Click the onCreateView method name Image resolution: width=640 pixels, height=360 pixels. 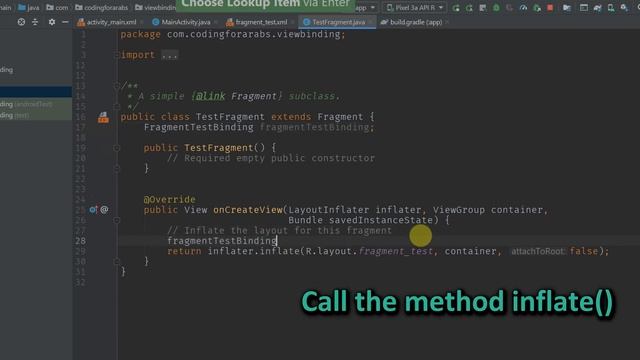coord(248,210)
